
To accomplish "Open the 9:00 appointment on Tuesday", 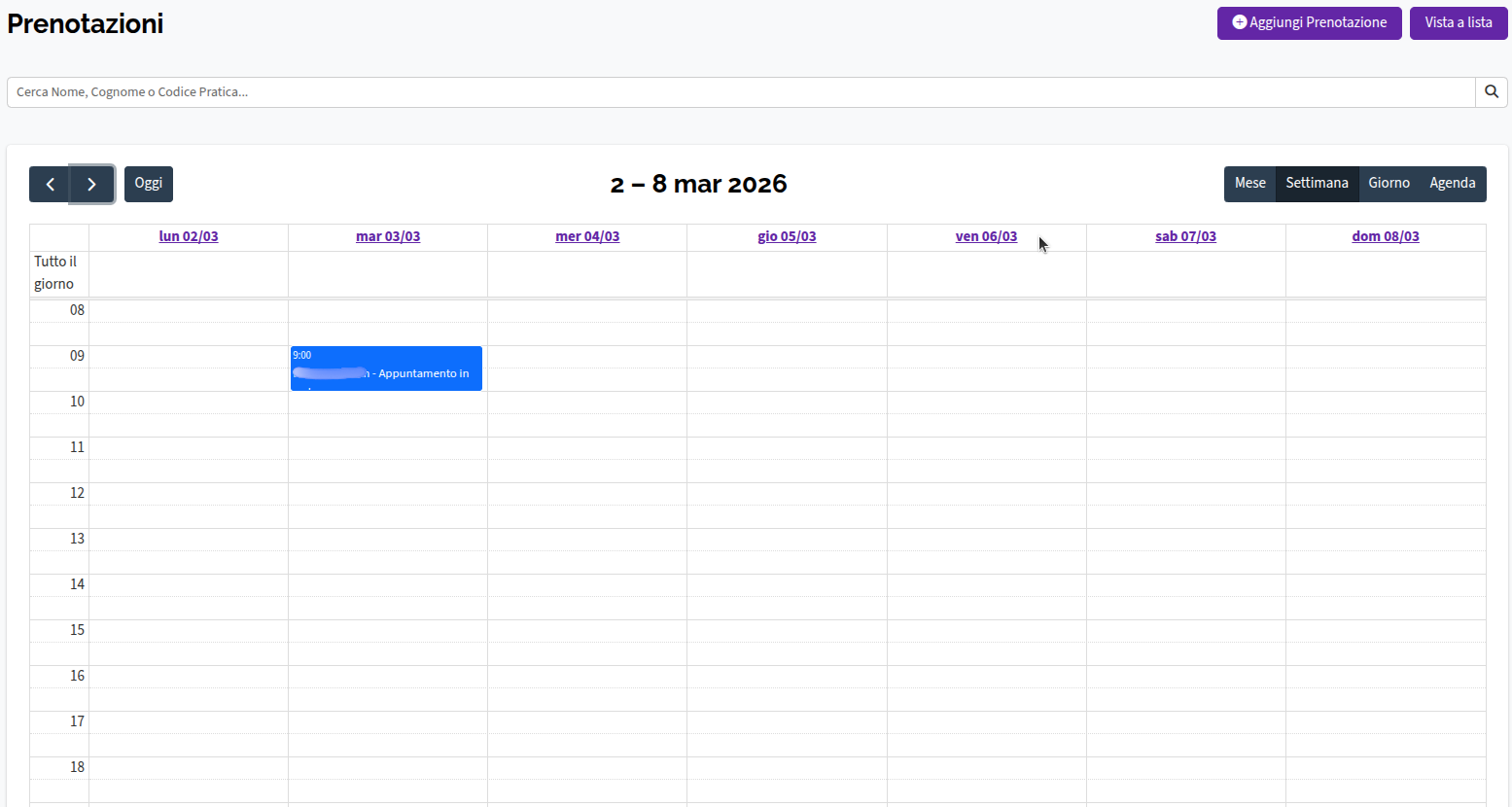I will [x=385, y=368].
